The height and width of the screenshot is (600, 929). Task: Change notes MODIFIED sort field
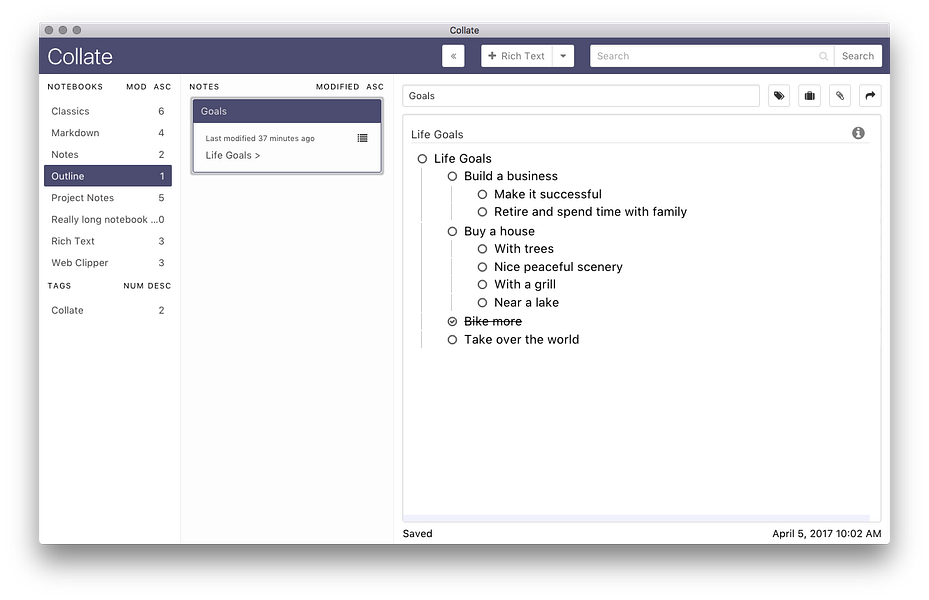[x=337, y=86]
